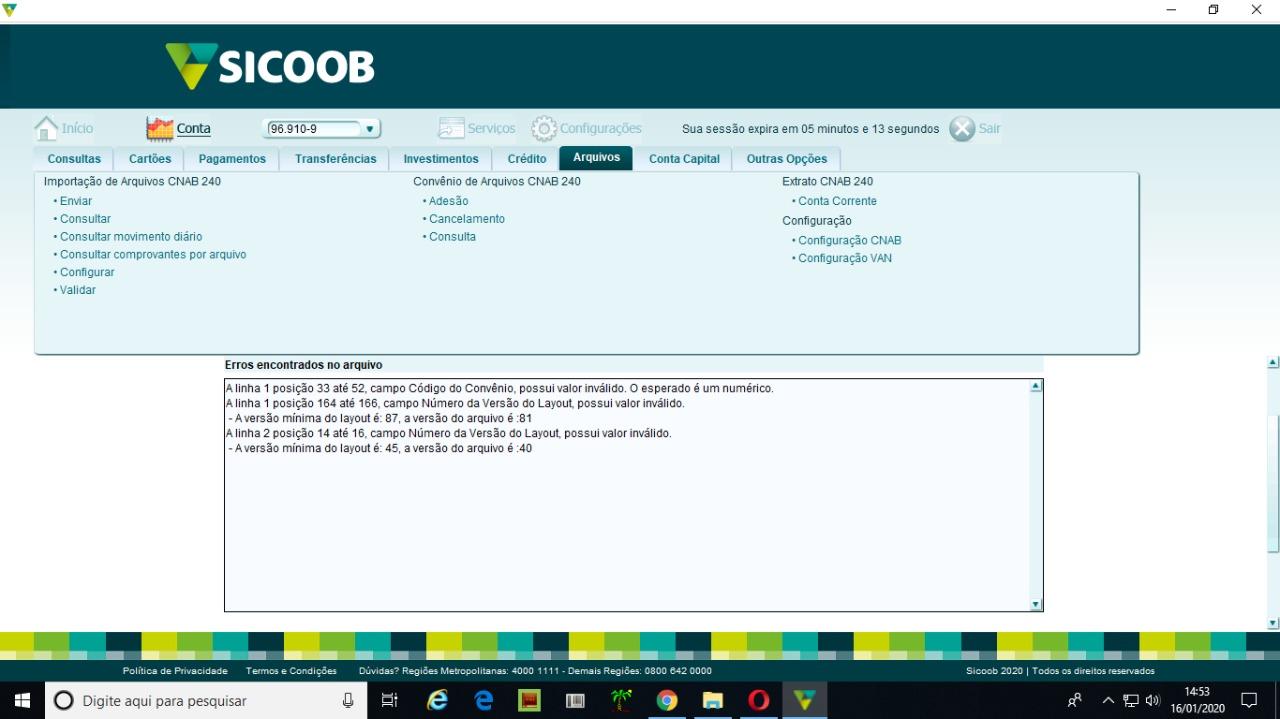Open the notification center icon
The height and width of the screenshot is (719, 1280).
click(1249, 700)
